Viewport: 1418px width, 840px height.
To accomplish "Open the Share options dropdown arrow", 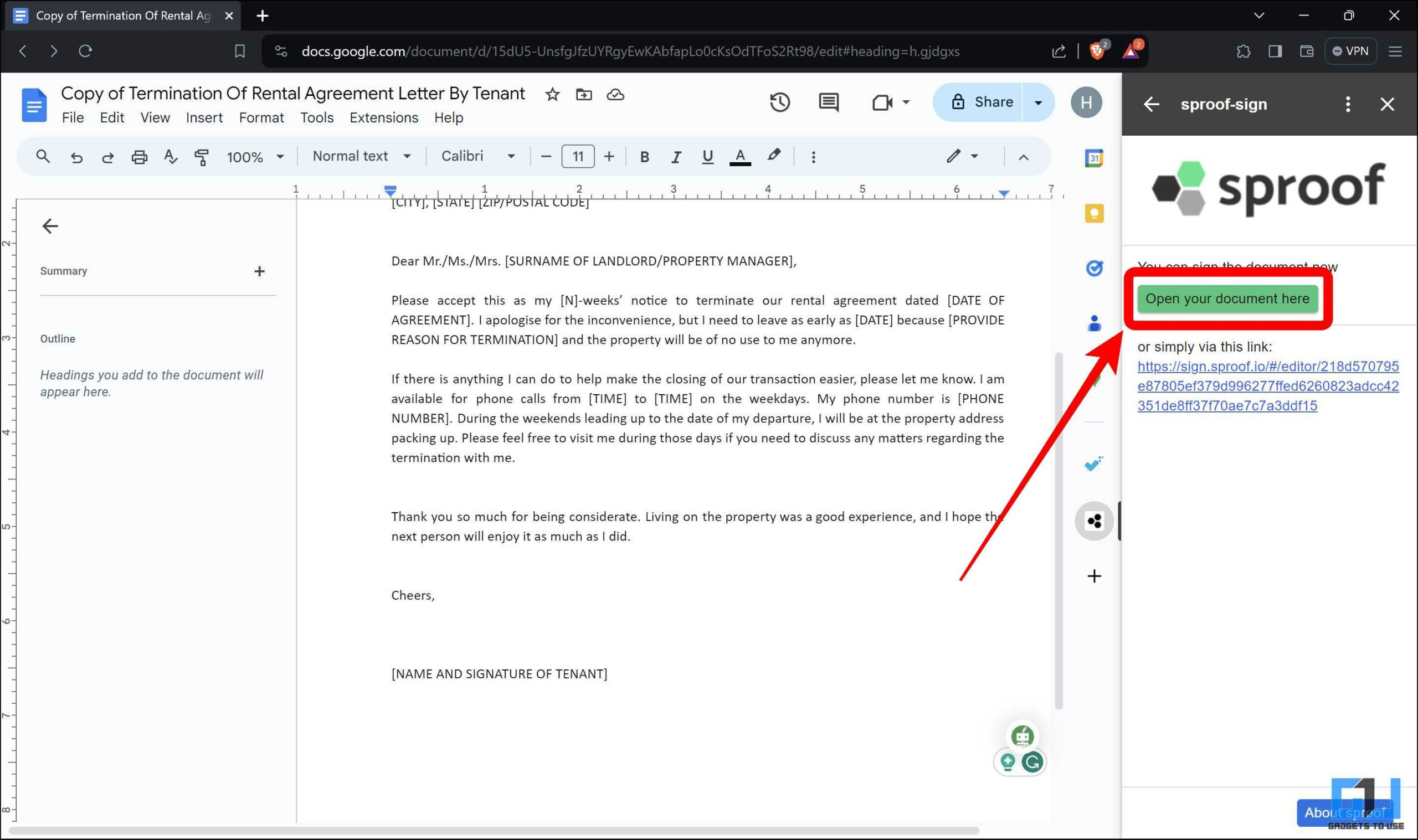I will [1038, 102].
